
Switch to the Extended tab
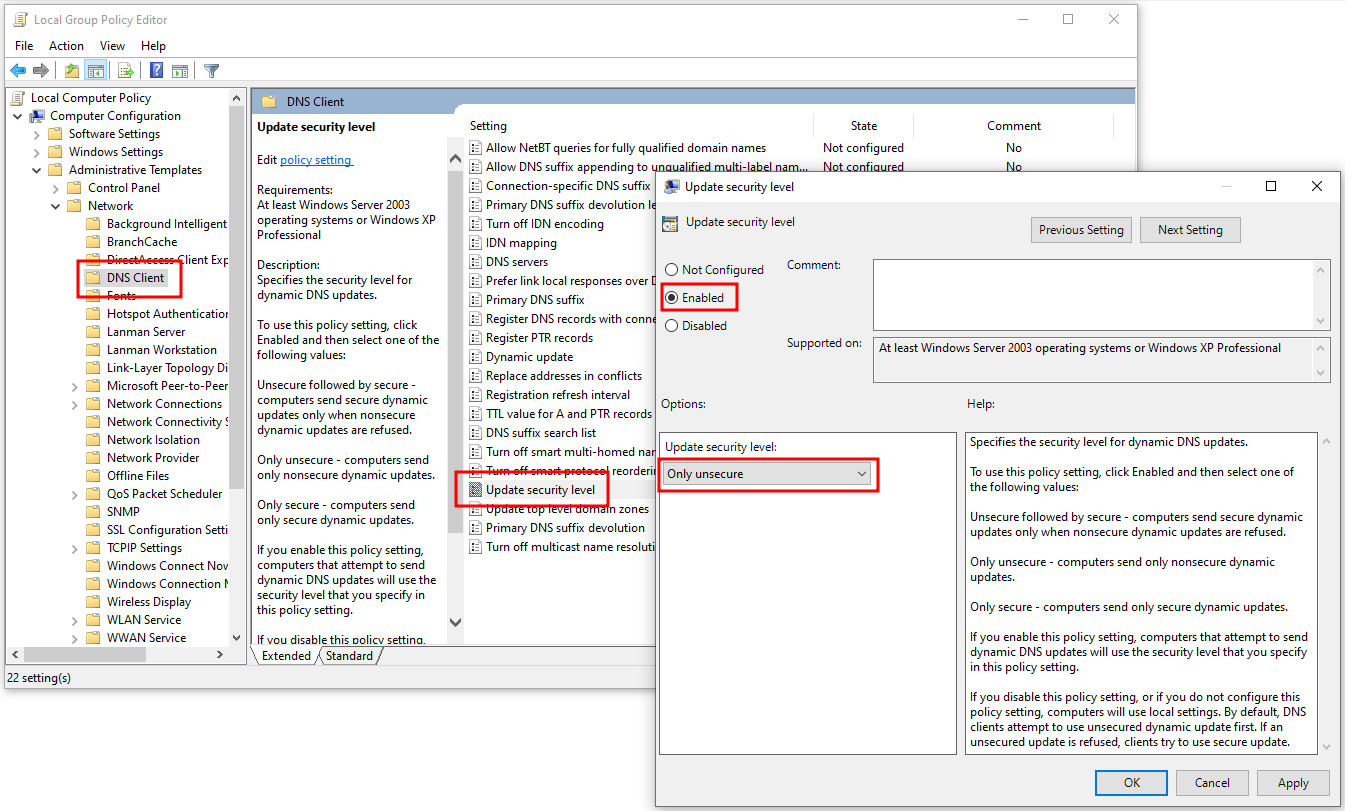click(x=286, y=656)
